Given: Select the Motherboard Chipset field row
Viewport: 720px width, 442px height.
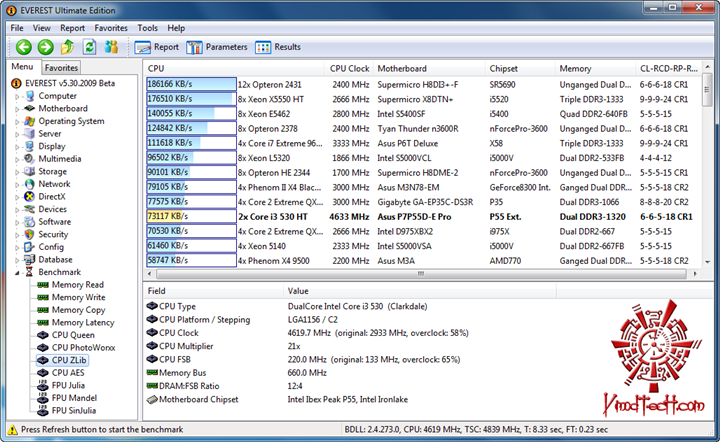Looking at the screenshot, I should click(x=351, y=399).
